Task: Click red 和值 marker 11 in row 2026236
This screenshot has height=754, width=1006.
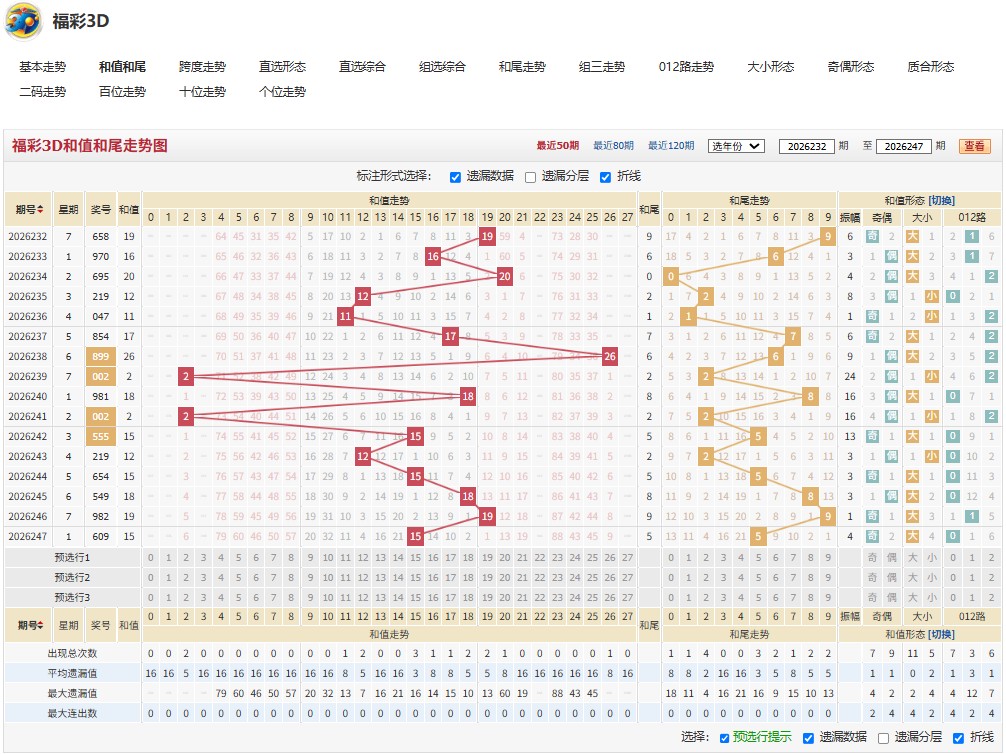Action: [x=345, y=316]
